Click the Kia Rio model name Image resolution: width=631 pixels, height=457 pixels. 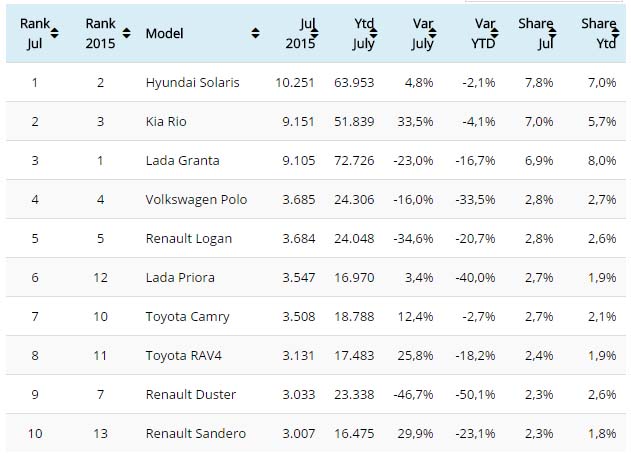click(x=166, y=121)
